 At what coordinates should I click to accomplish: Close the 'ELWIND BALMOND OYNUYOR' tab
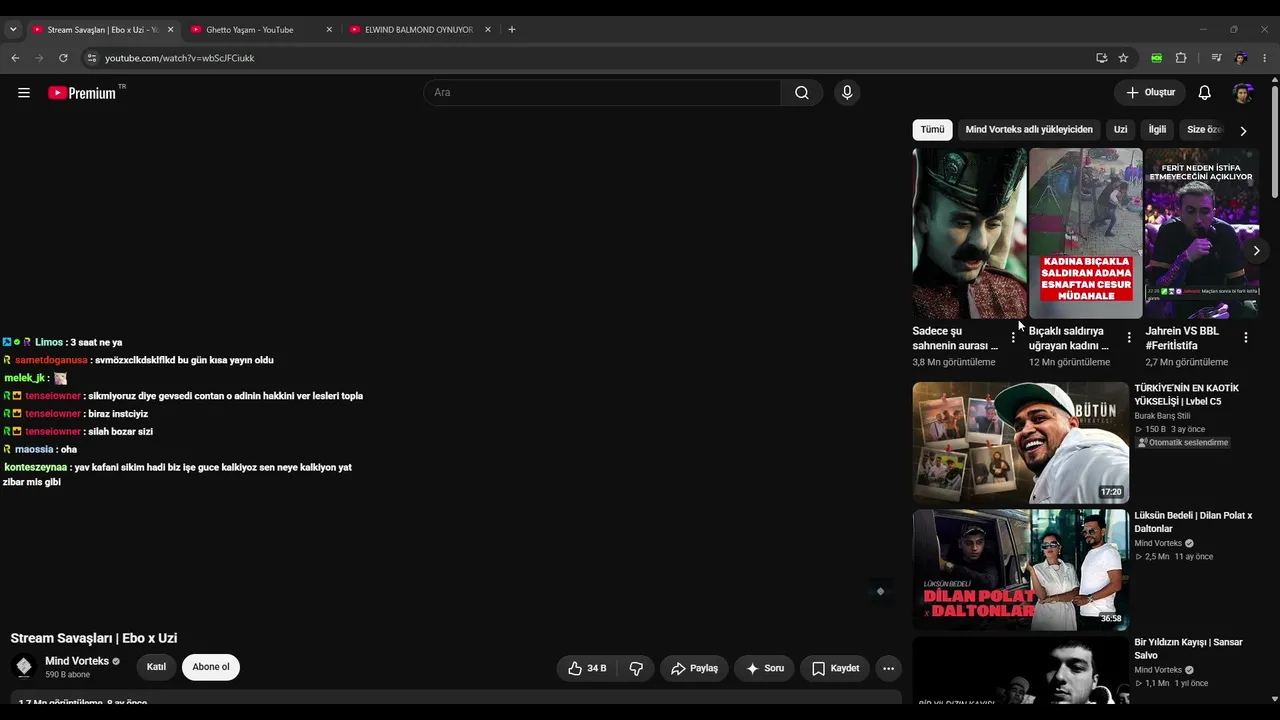(488, 30)
